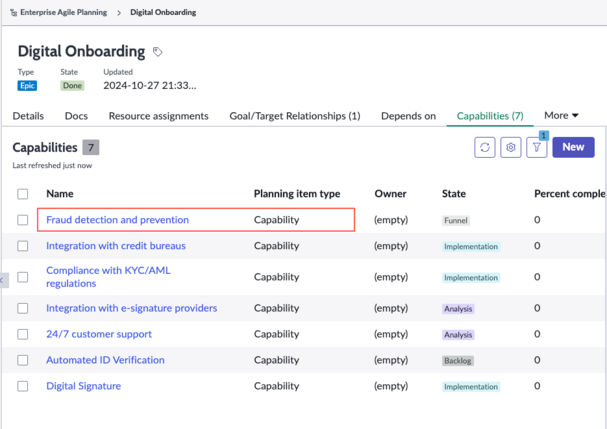Open Integration with e-signature providers link

[132, 308]
